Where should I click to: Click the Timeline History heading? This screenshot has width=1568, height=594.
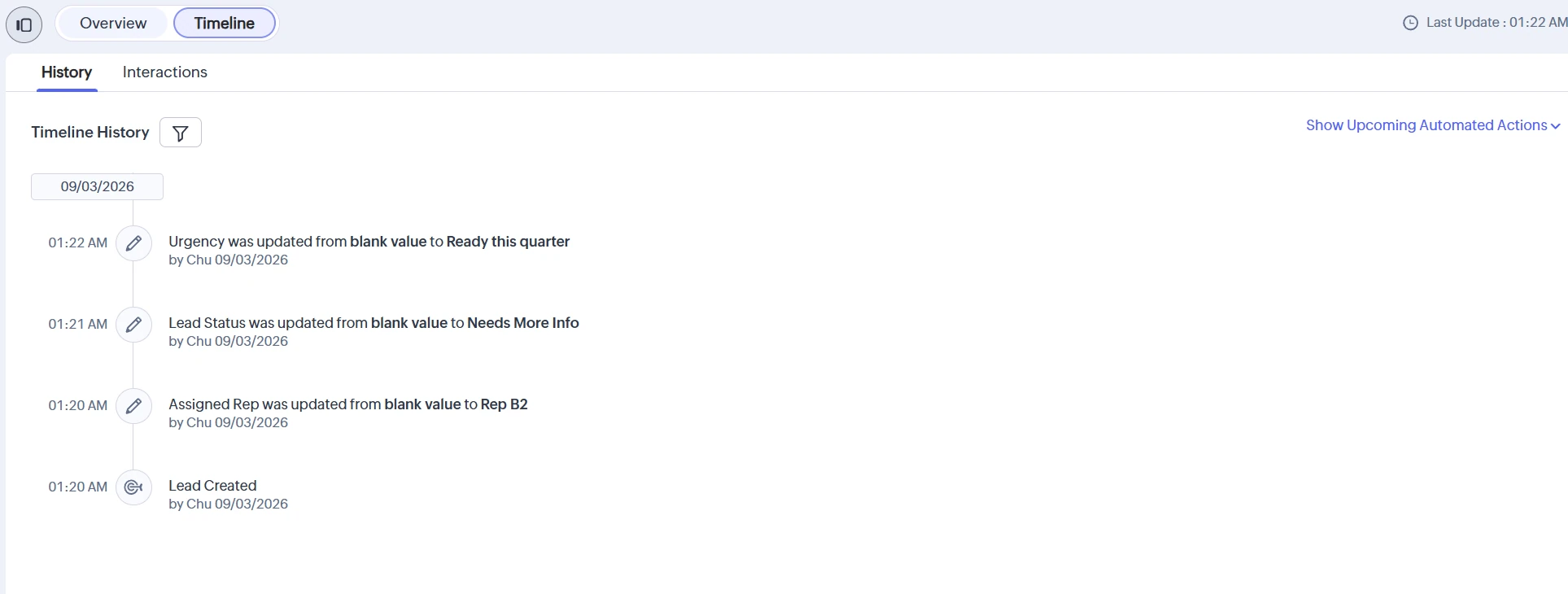point(90,133)
